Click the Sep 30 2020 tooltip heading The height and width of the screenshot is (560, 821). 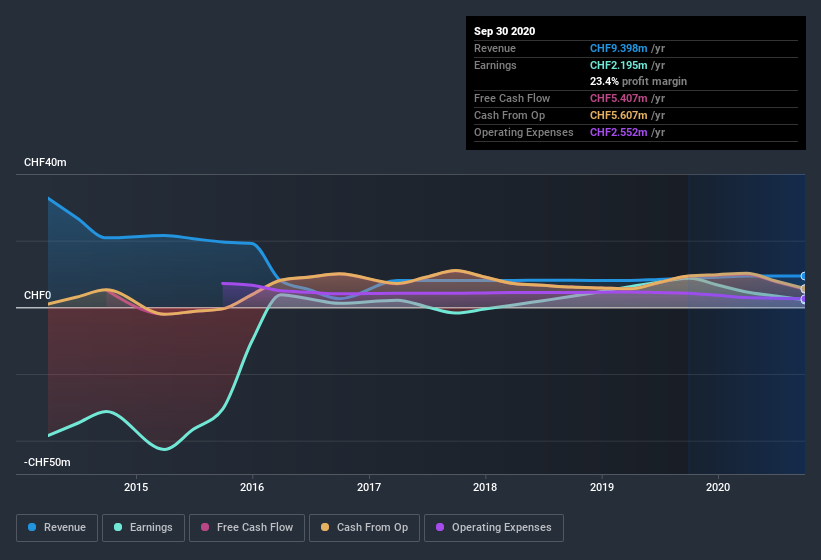pos(504,31)
